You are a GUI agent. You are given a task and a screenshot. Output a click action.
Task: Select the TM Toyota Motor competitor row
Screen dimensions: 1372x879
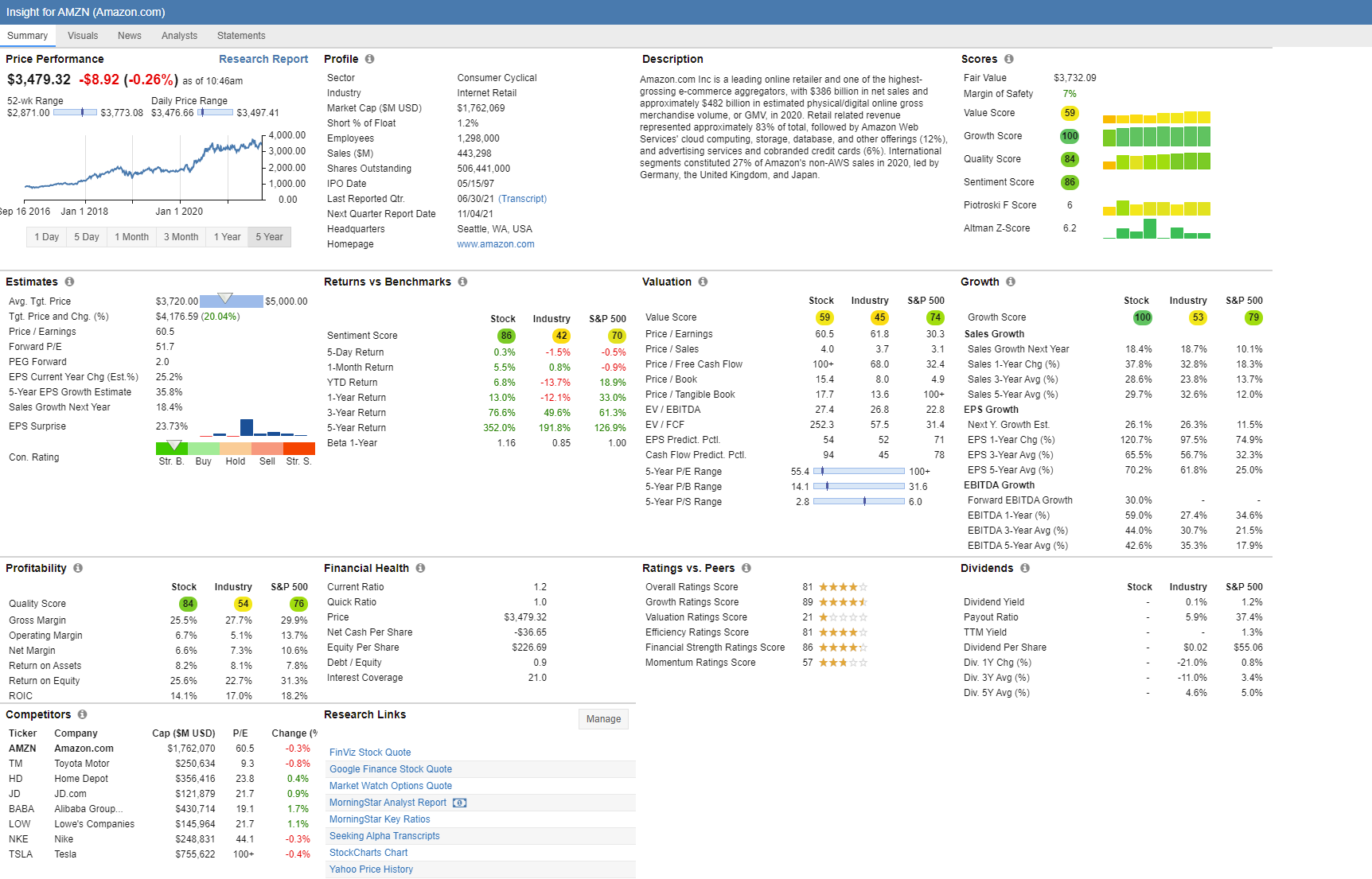point(159,764)
